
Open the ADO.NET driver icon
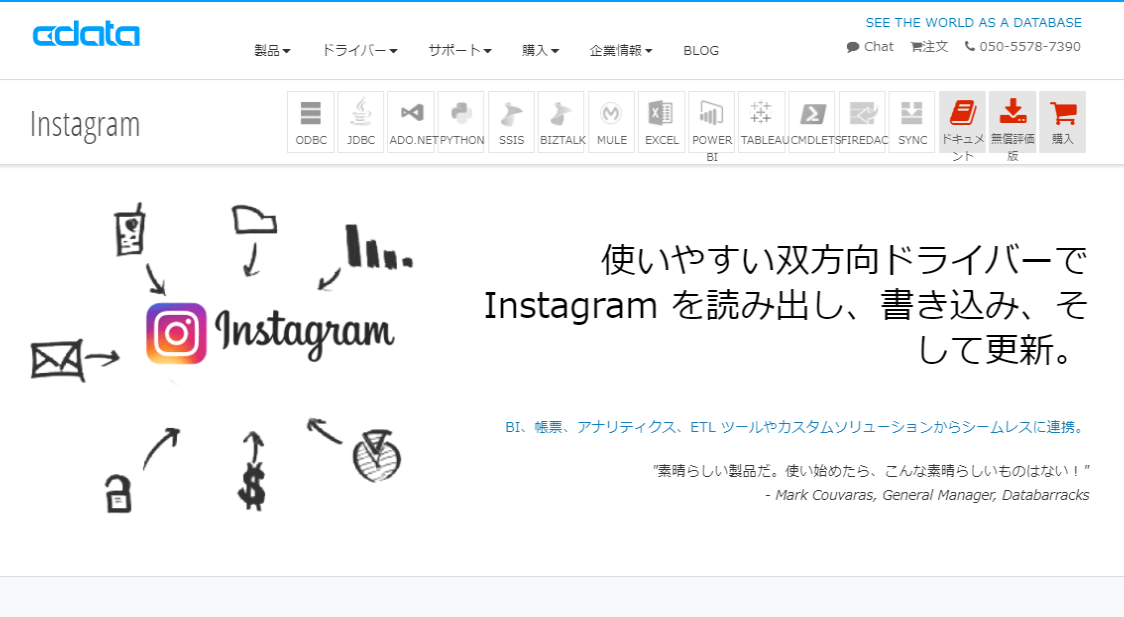point(411,122)
